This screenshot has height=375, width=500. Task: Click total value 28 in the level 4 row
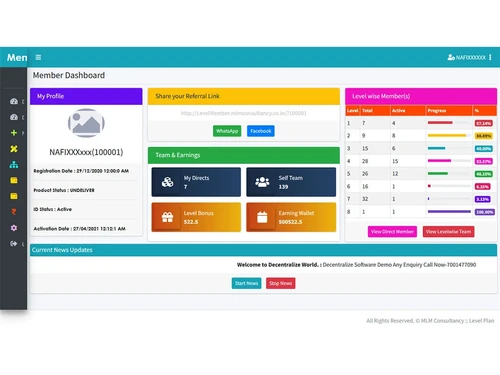[365, 161]
